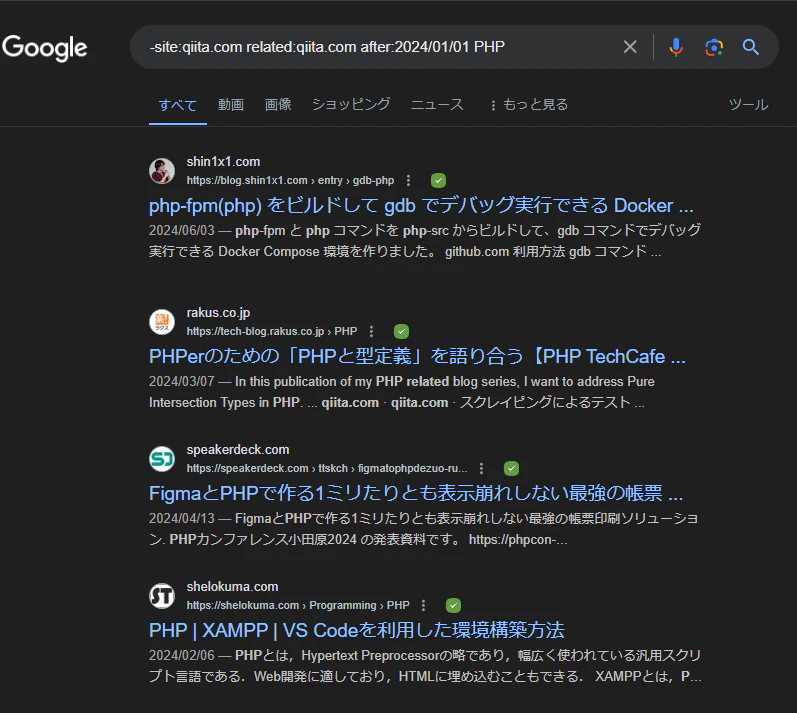Switch to the 画像 tab

[278, 105]
